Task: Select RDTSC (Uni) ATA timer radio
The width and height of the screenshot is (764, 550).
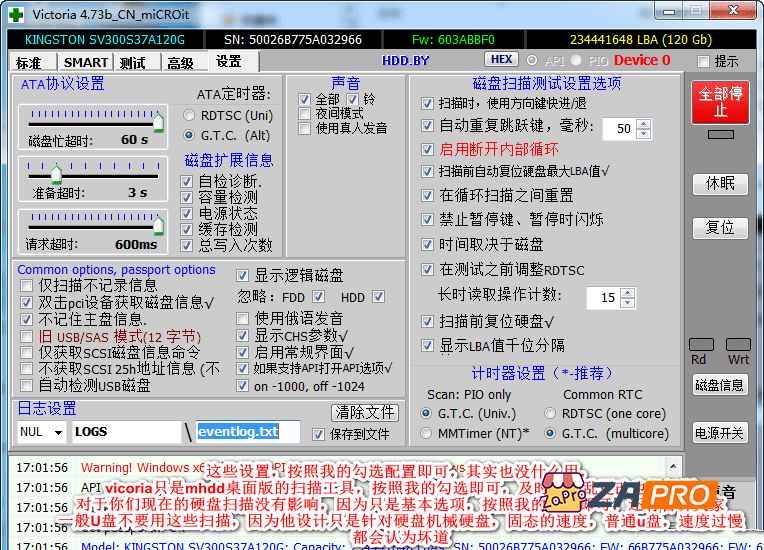Action: (188, 115)
